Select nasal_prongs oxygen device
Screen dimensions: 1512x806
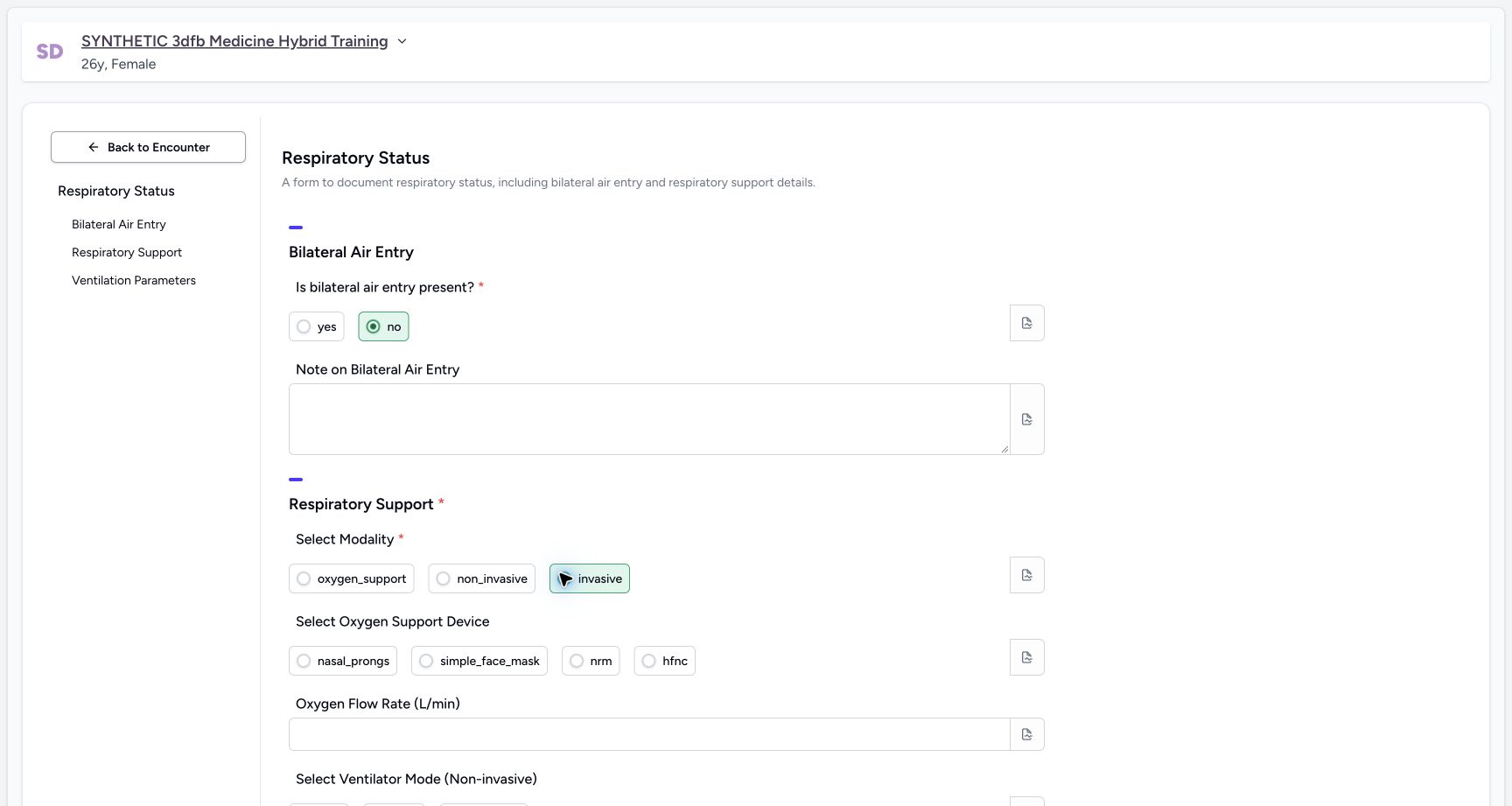click(343, 661)
